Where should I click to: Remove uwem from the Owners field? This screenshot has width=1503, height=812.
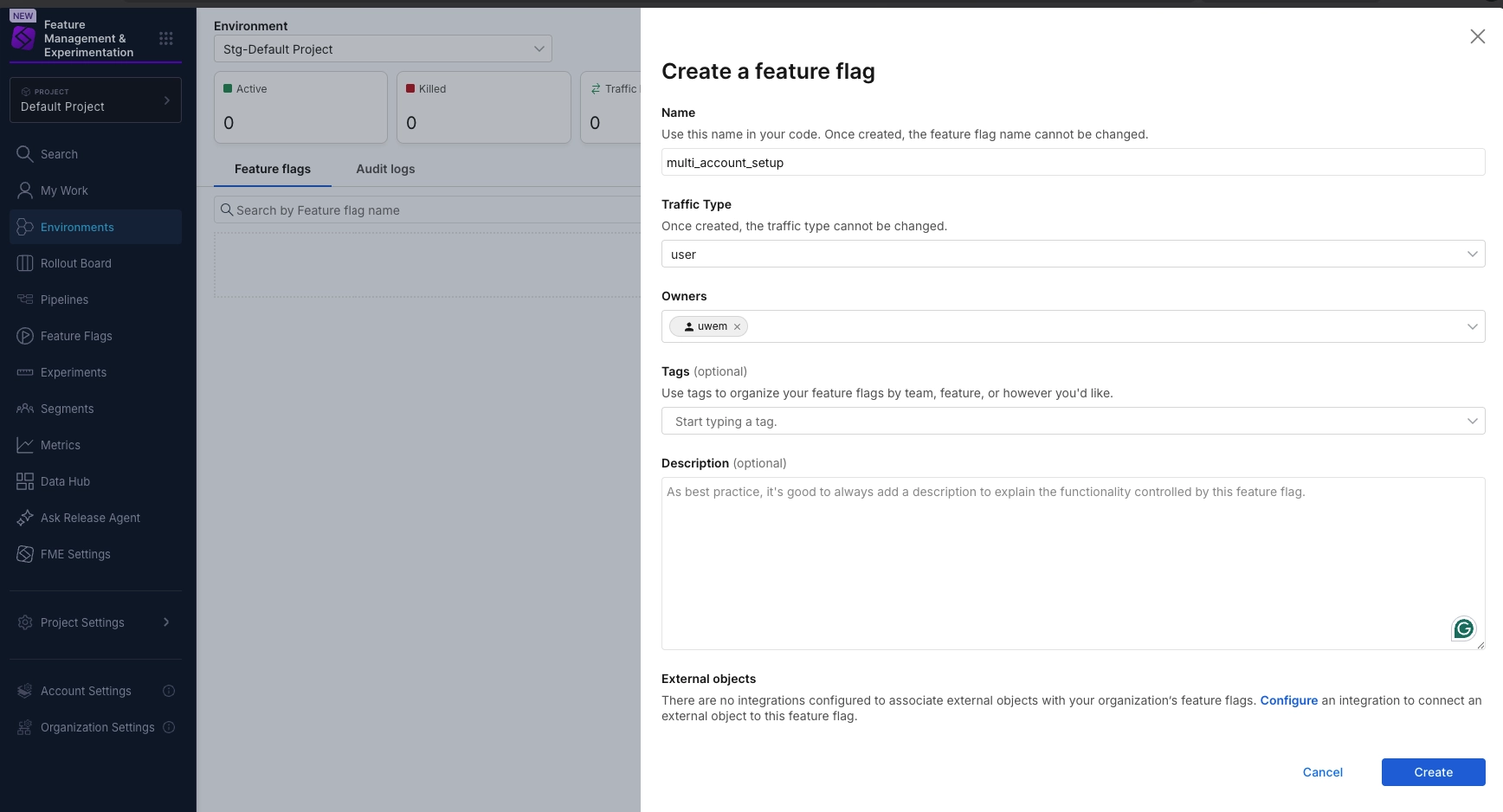737,327
